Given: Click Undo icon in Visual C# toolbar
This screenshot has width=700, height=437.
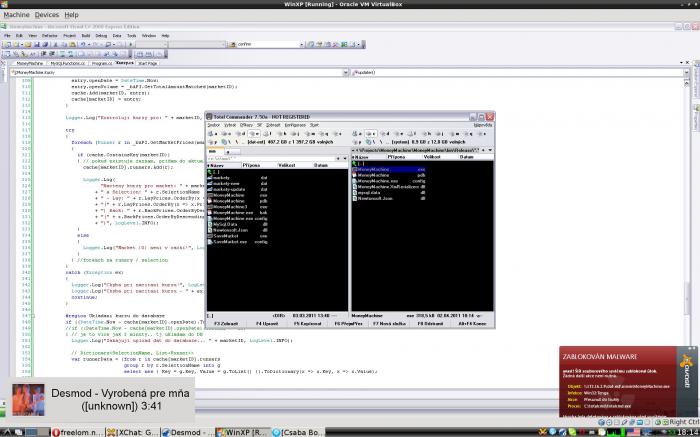Looking at the screenshot, I should (x=83, y=45).
